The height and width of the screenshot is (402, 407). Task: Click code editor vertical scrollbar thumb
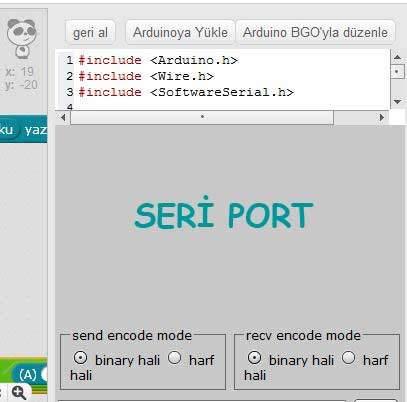(397, 71)
